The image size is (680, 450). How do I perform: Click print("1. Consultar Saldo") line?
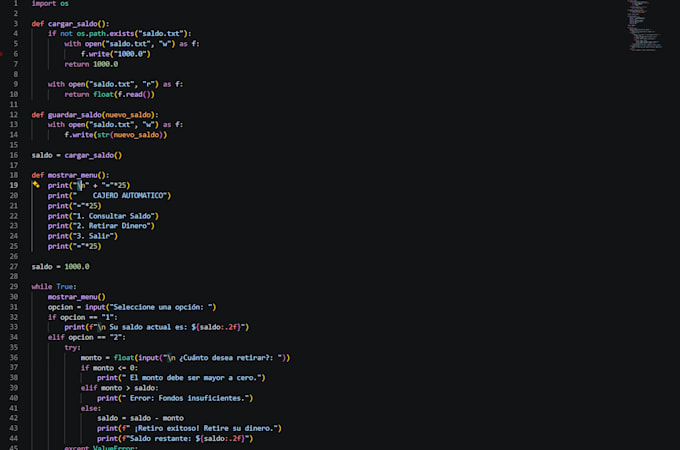tap(103, 216)
